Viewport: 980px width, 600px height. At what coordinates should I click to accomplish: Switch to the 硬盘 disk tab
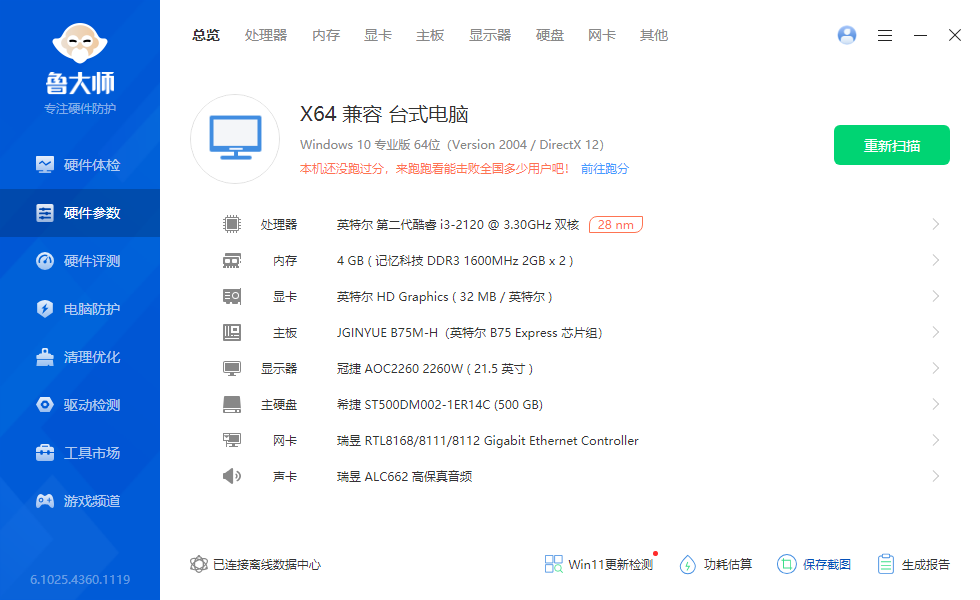tap(550, 35)
